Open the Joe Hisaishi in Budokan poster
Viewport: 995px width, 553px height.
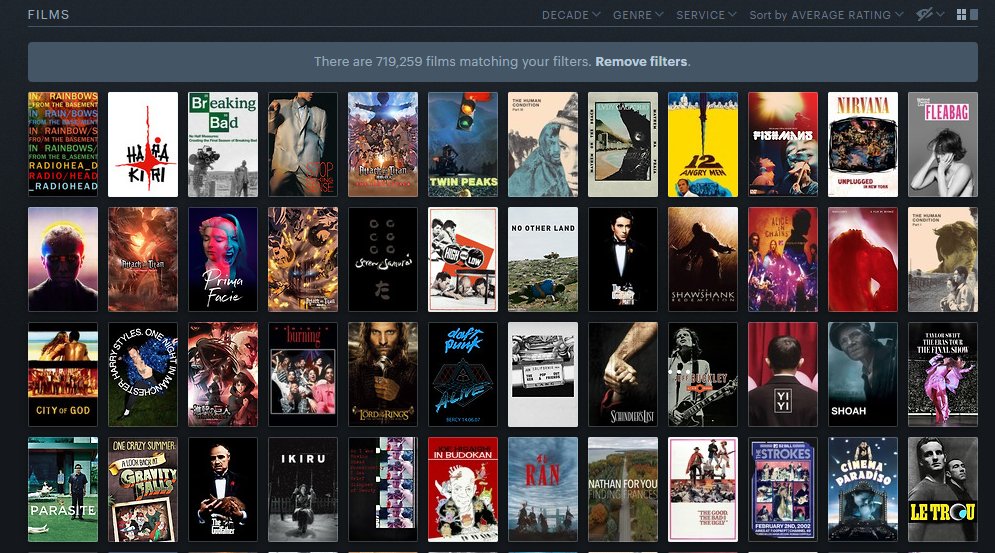[463, 489]
